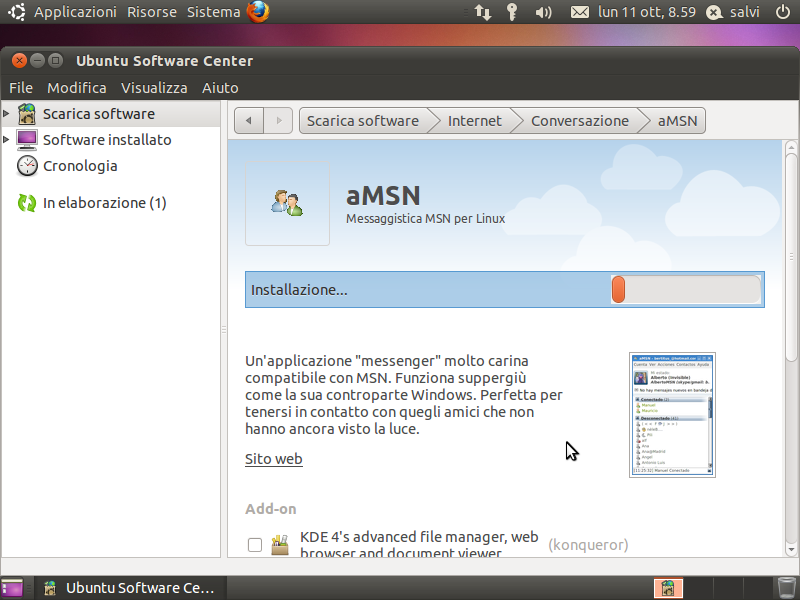Navigate to Scarica software breadcrumb
The width and height of the screenshot is (800, 600).
[363, 120]
